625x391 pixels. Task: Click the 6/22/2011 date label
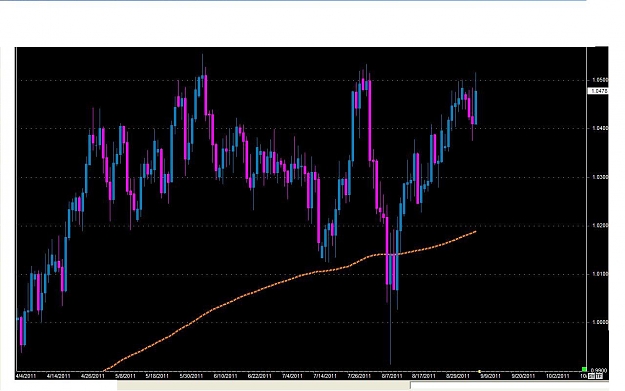pyautogui.click(x=259, y=376)
